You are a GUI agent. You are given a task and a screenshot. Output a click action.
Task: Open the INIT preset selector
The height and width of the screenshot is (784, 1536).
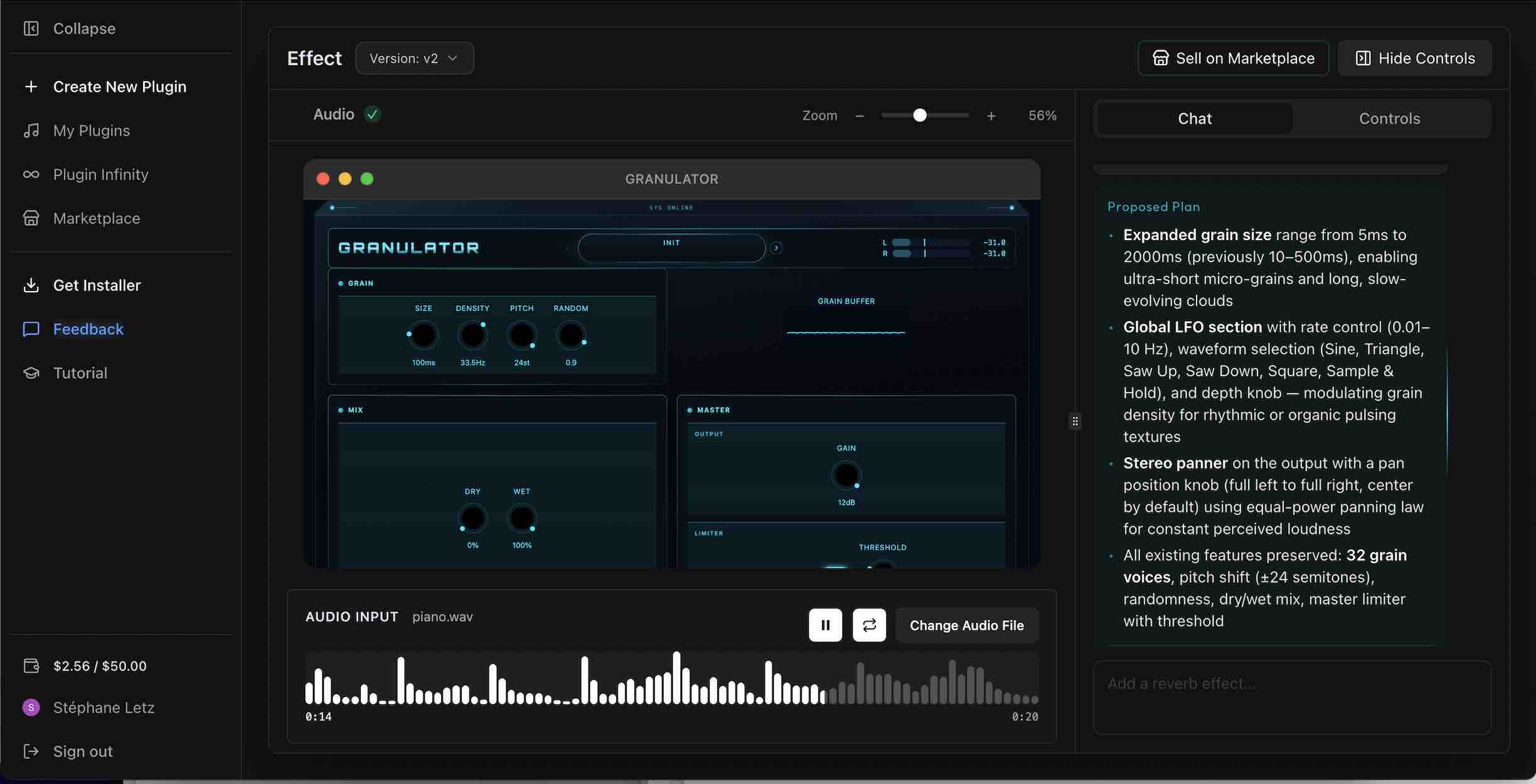point(671,248)
